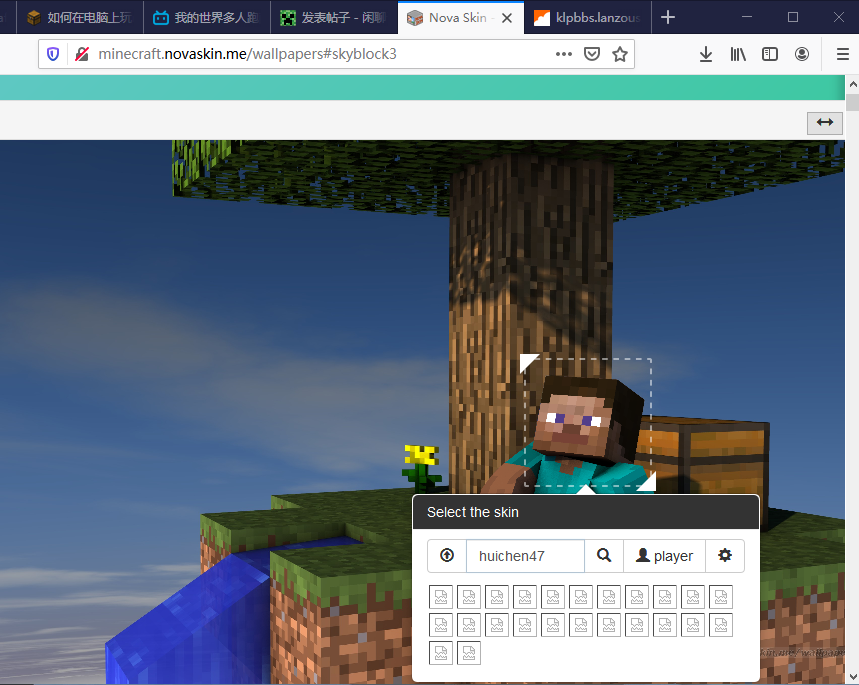
Task: Open the Firefox downloads panel
Action: tap(706, 54)
